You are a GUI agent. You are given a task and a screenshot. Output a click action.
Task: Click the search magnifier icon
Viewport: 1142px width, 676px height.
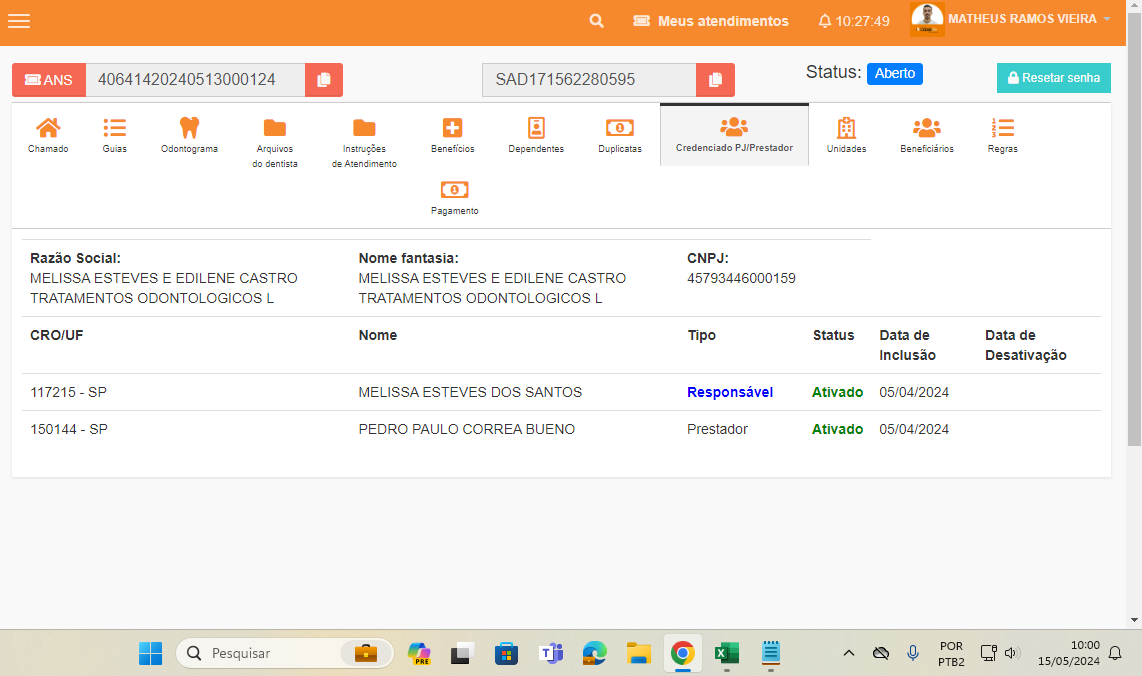pyautogui.click(x=596, y=21)
